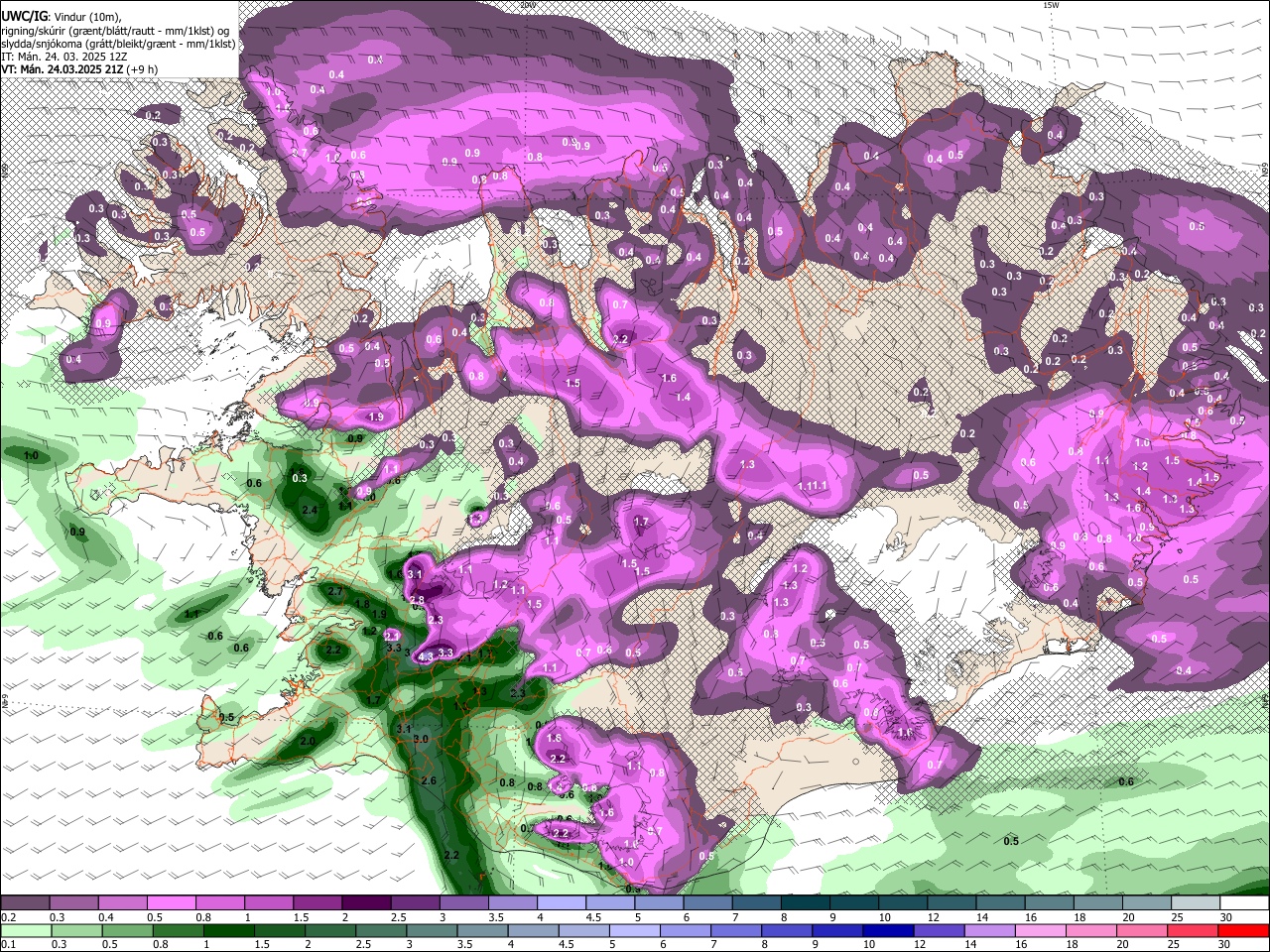Viewport: 1270px width, 952px height.
Task: Click the red-pink 25 rain legend swatch
Action: point(1194,929)
